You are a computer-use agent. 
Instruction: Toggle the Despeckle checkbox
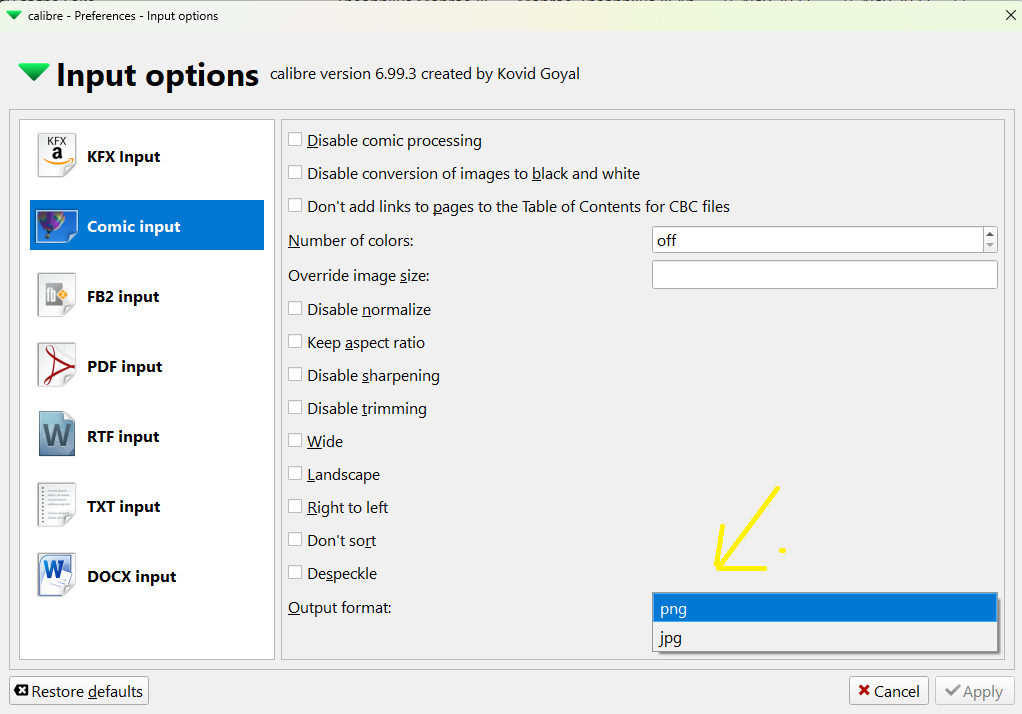295,573
